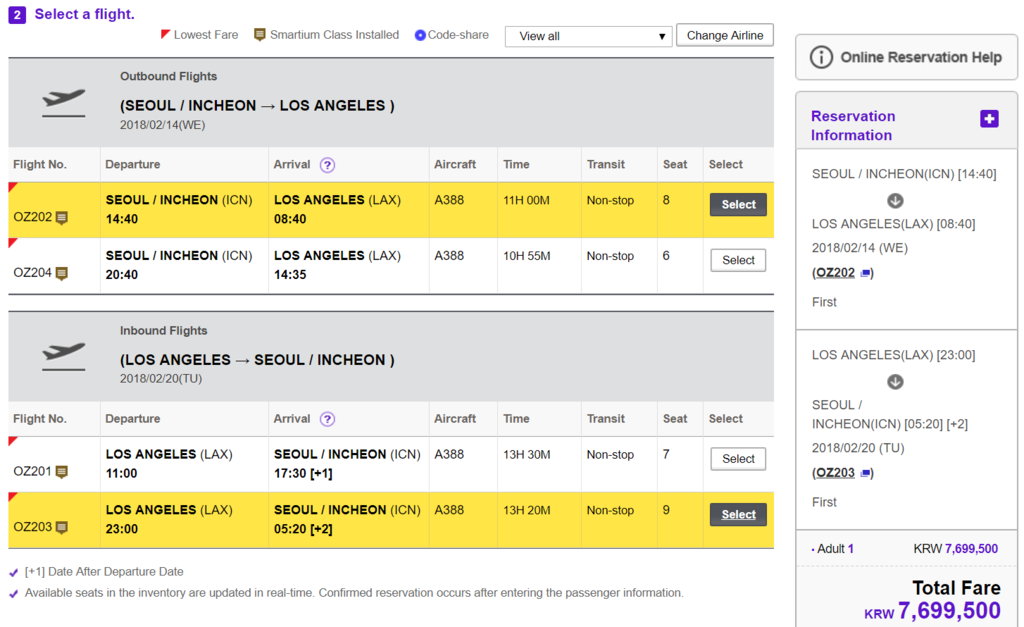Click the down arrow icon below SEOUL / INCHEON(ICN) [14:40]
The width and height of the screenshot is (1024, 627).
pyautogui.click(x=895, y=201)
